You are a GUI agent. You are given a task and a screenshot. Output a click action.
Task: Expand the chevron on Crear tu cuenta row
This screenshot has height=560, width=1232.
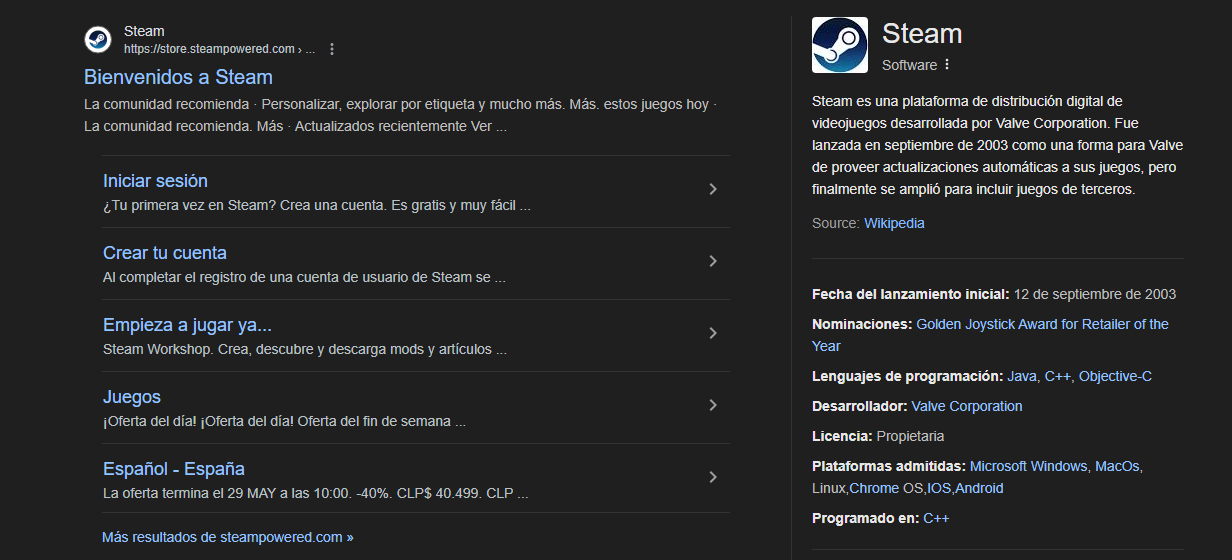(x=713, y=261)
